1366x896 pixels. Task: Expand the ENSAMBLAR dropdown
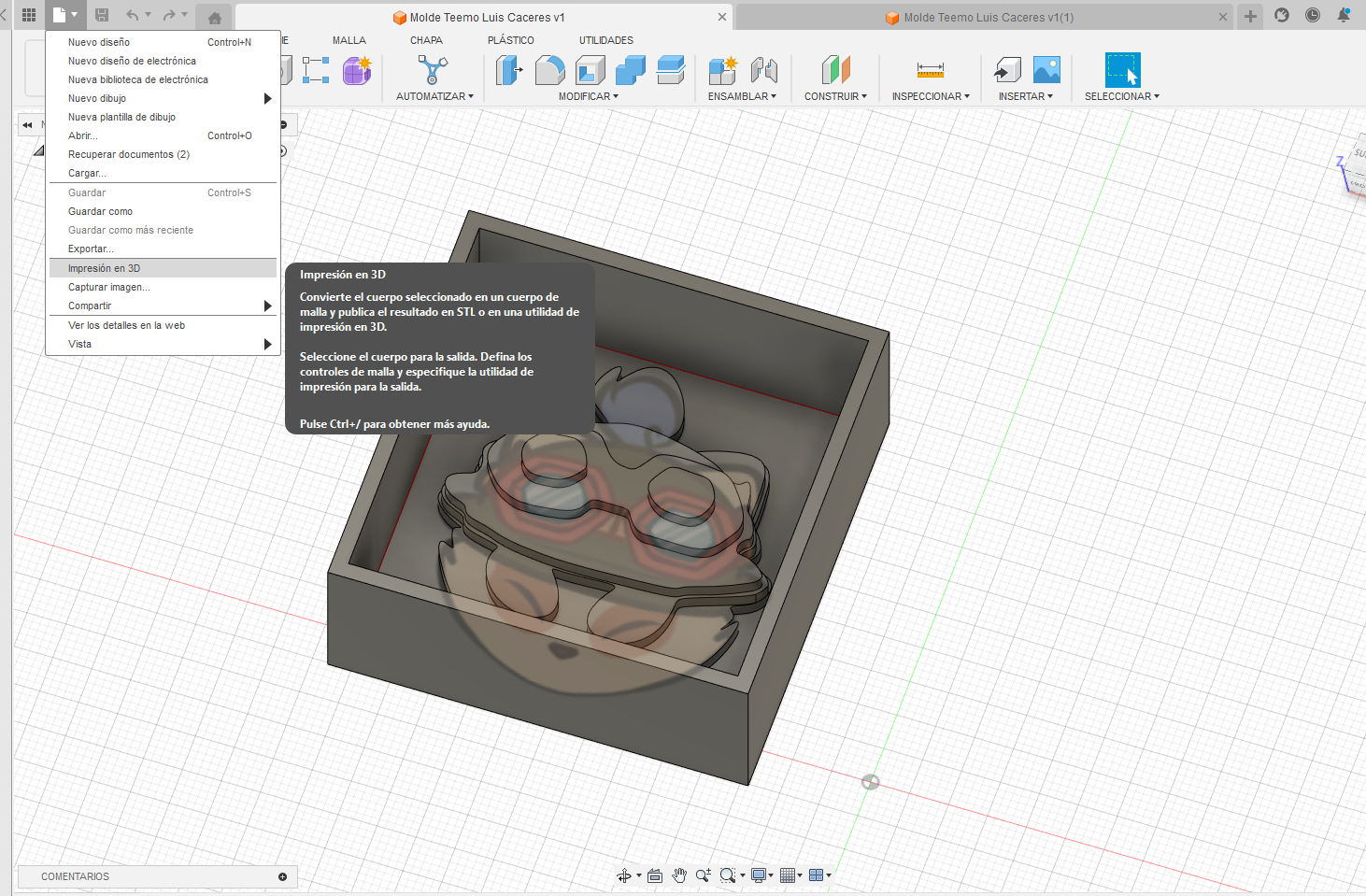[x=742, y=96]
